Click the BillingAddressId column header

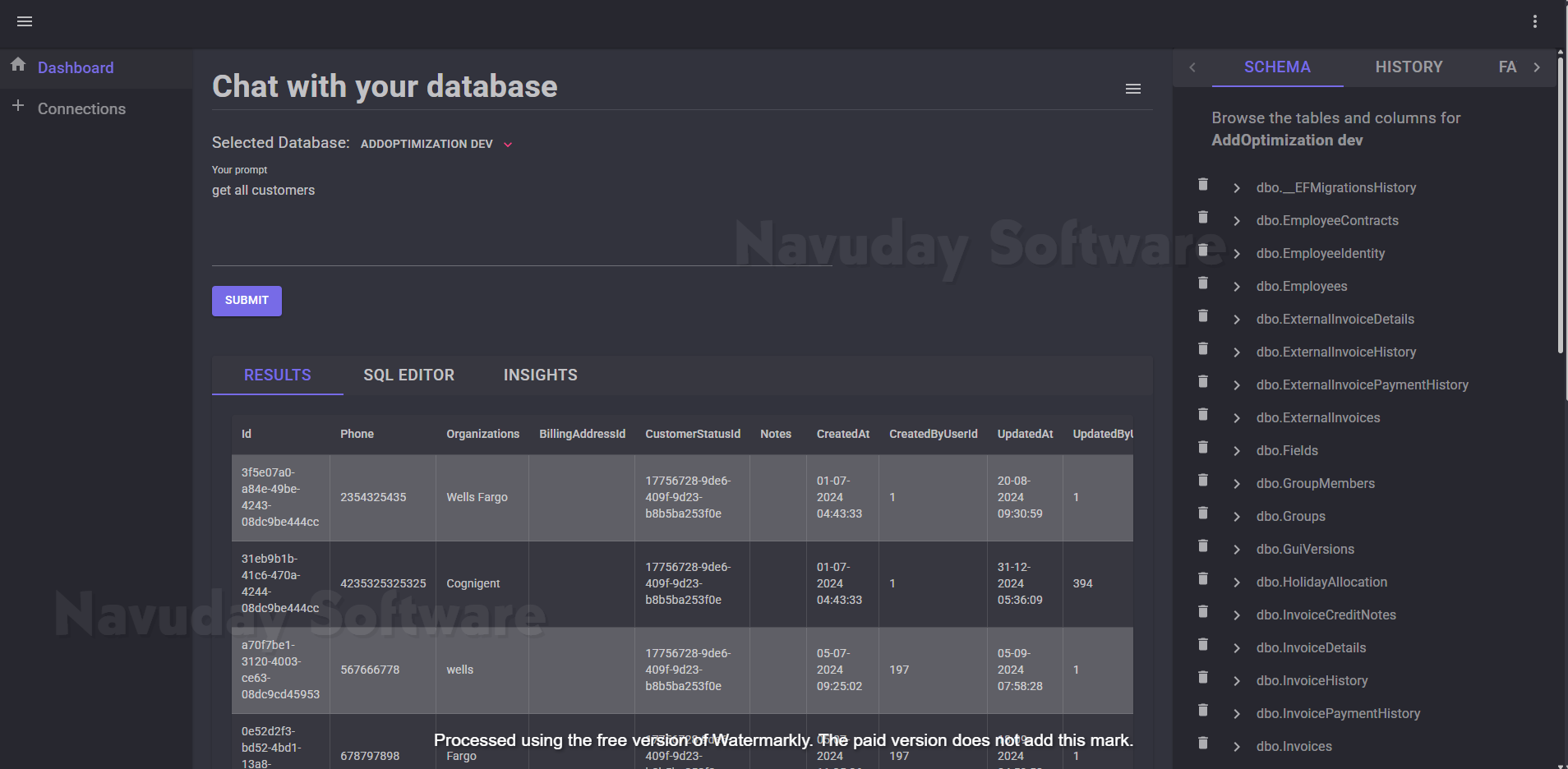pos(582,434)
